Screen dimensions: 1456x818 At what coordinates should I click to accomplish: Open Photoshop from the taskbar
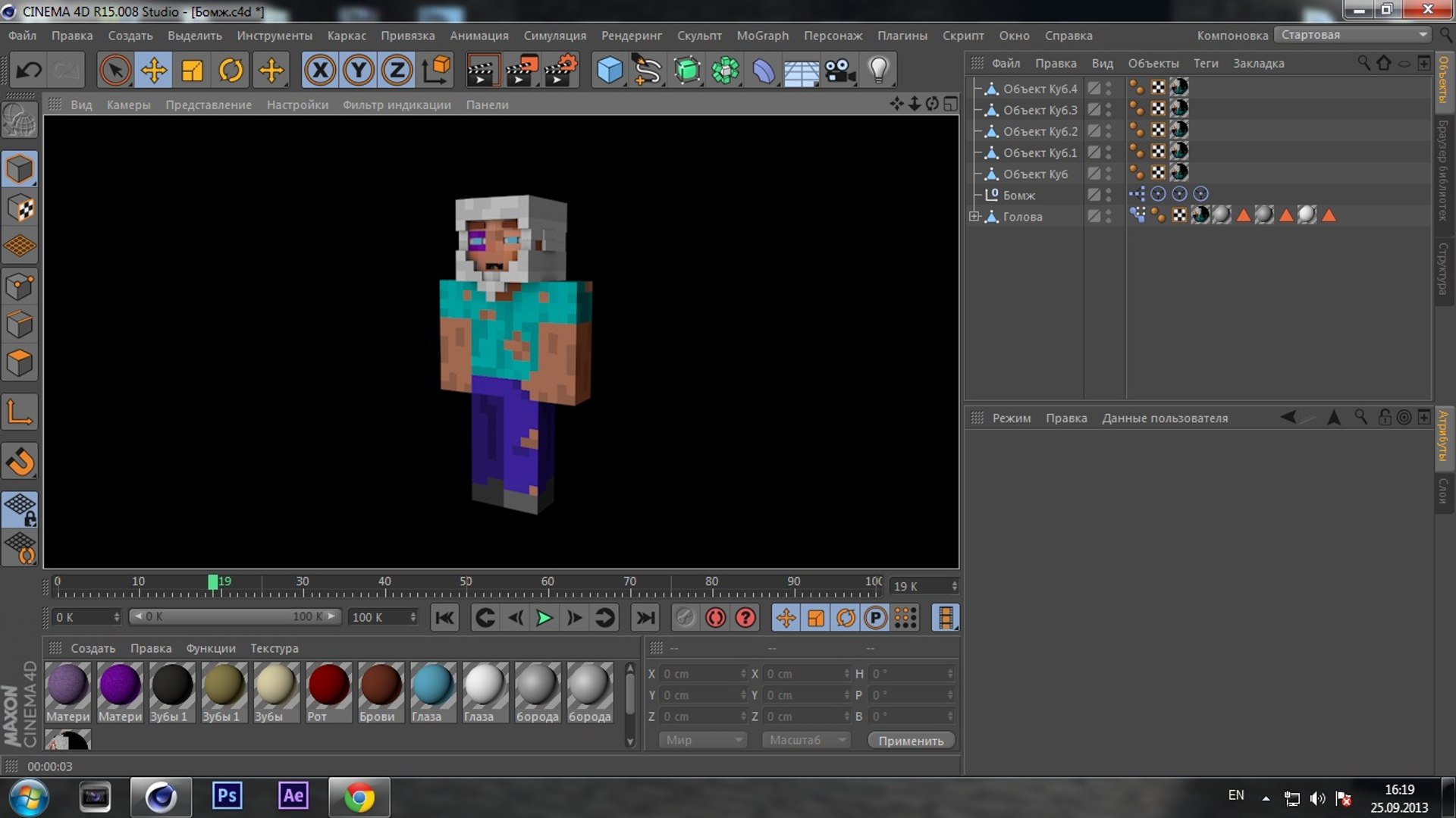coord(227,796)
